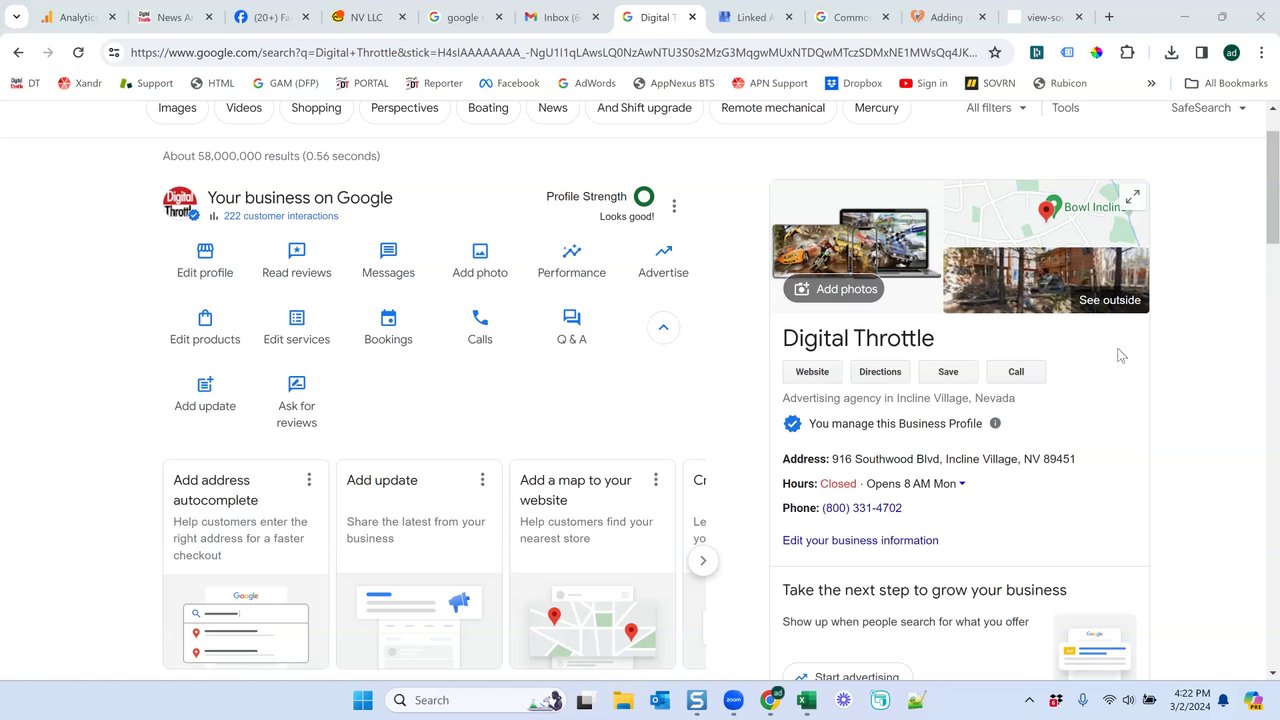
Task: Expand the map in the knowledge panel
Action: 1132,198
